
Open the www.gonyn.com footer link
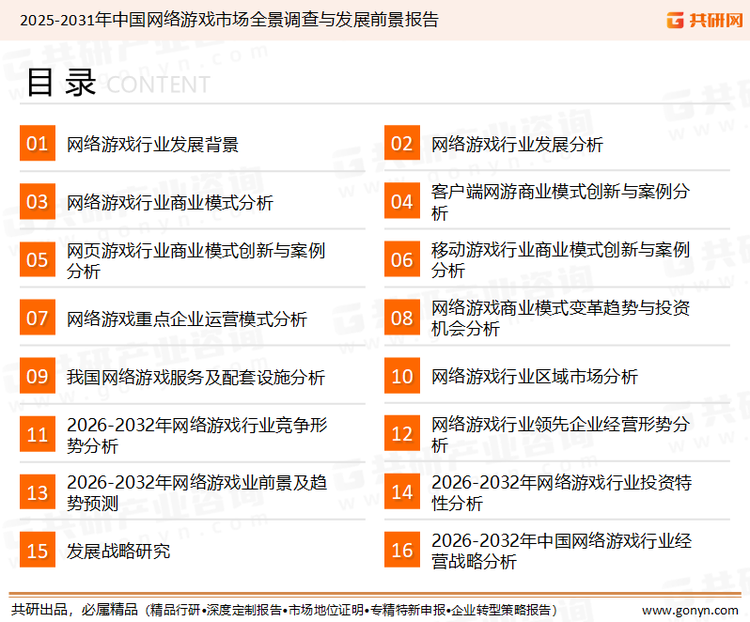pyautogui.click(x=690, y=611)
